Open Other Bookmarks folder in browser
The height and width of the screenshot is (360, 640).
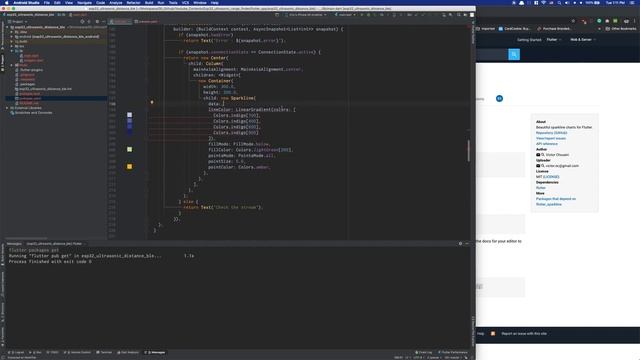point(621,29)
